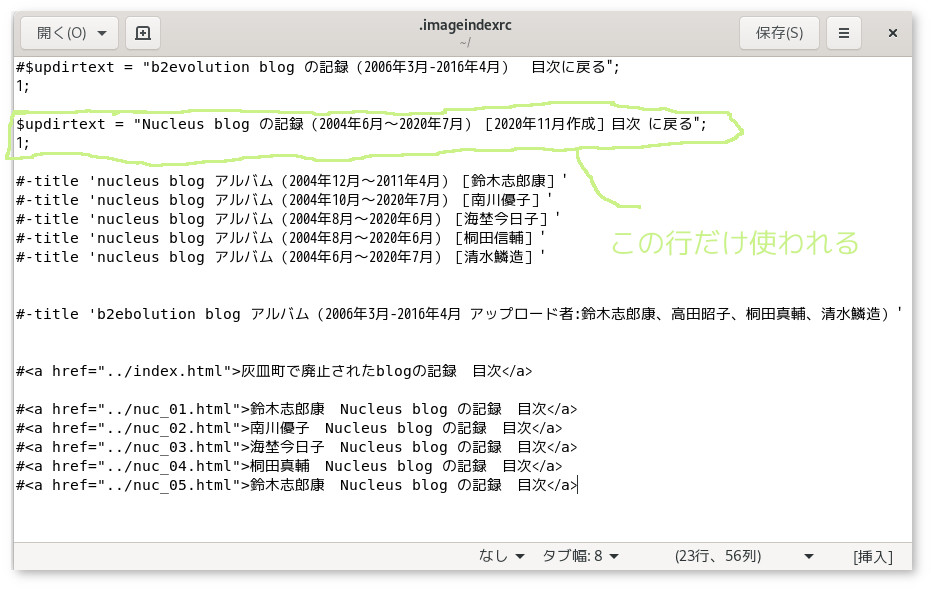The height and width of the screenshot is (589, 931).
Task: Place cursor in the active $updirtext Nucleus line
Action: (360, 124)
